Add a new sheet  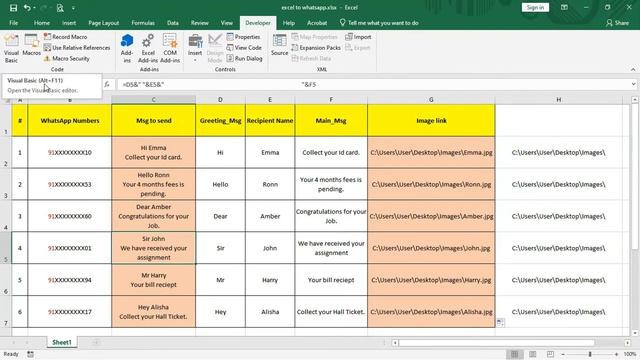point(96,342)
